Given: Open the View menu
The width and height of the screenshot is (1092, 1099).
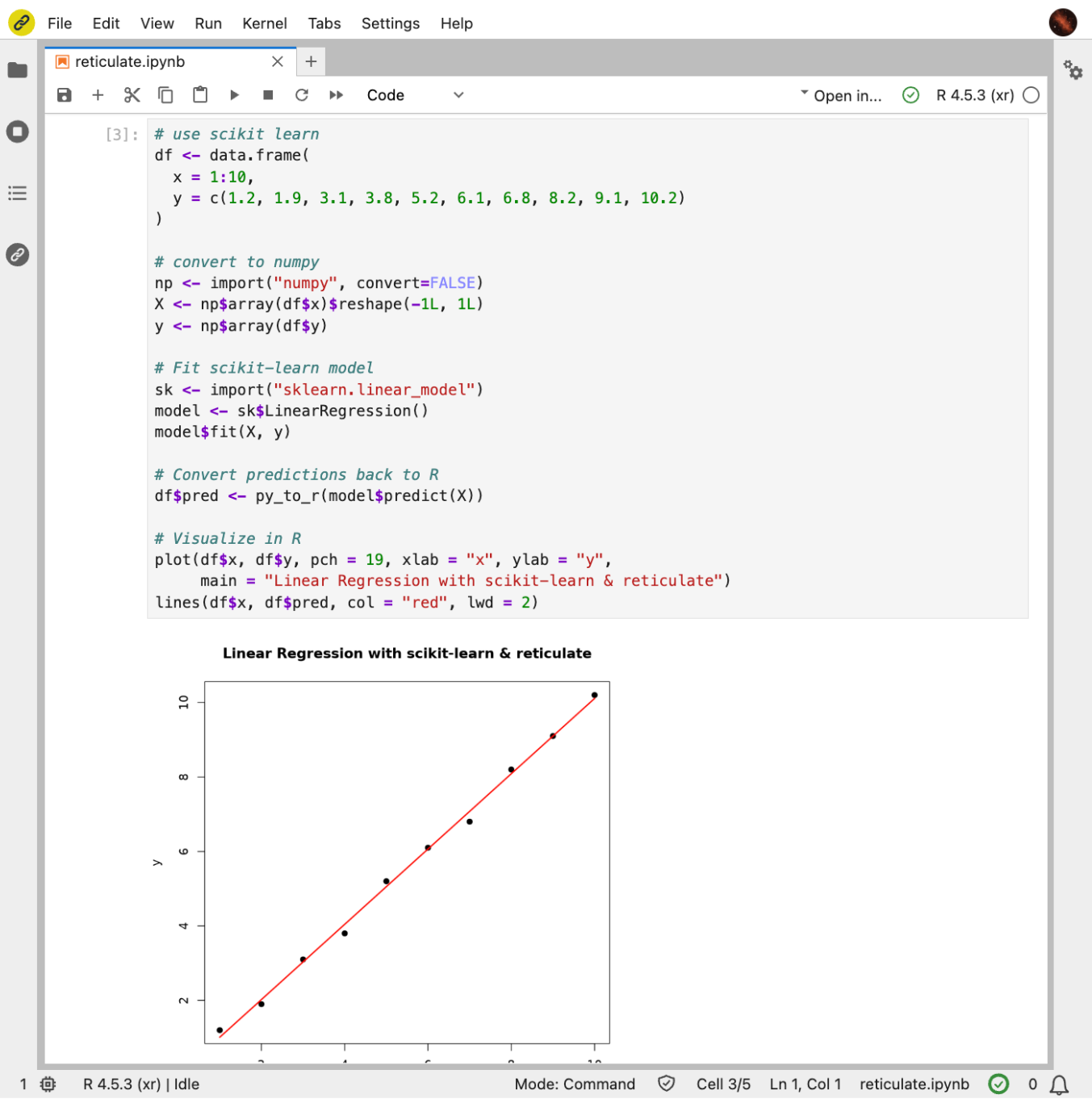Looking at the screenshot, I should [157, 23].
